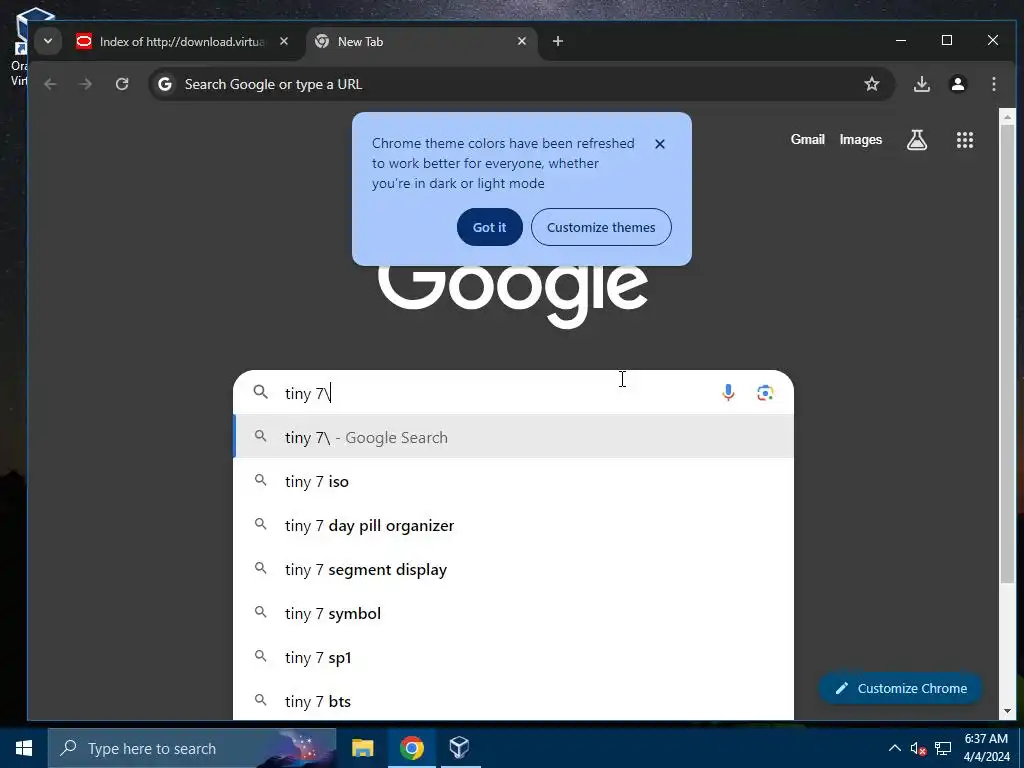
Task: Select 'tiny 7 segment display' suggestion
Action: [513, 569]
